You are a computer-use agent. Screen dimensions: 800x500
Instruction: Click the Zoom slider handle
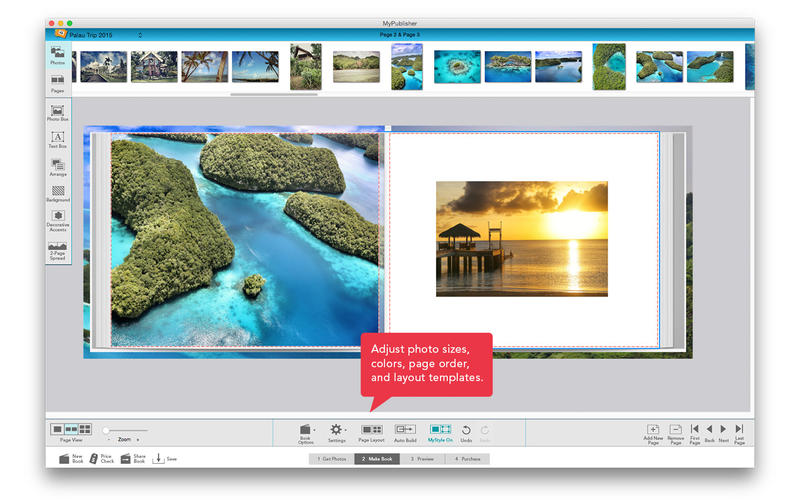point(107,430)
